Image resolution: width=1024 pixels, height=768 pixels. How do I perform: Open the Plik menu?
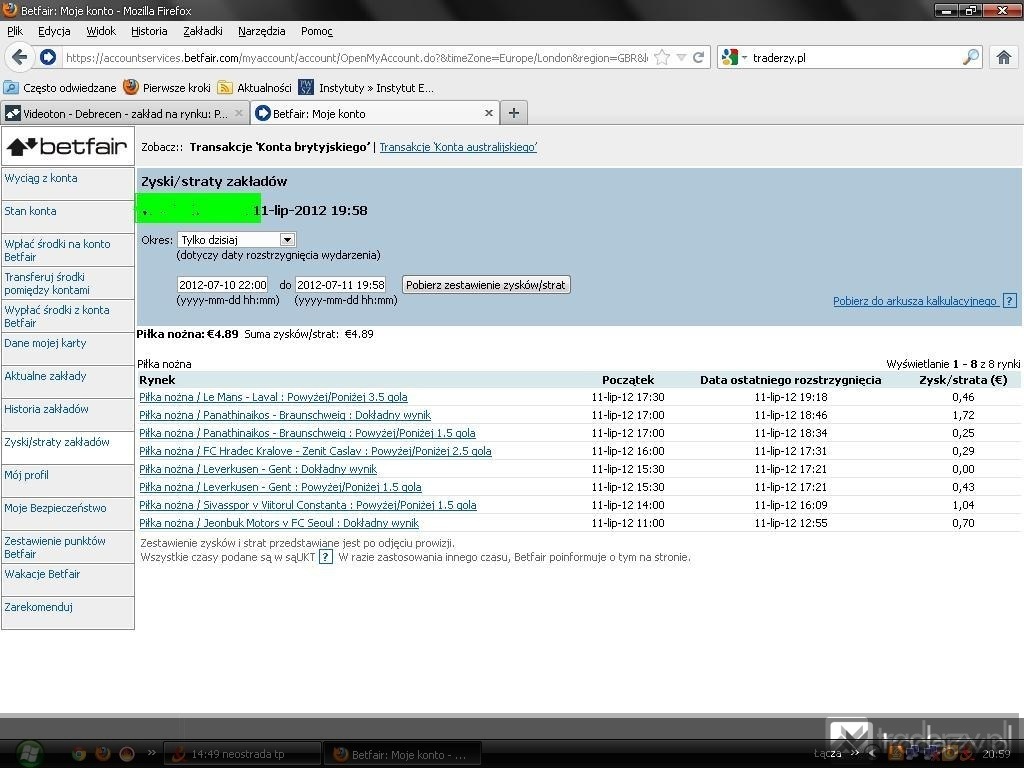coord(14,31)
